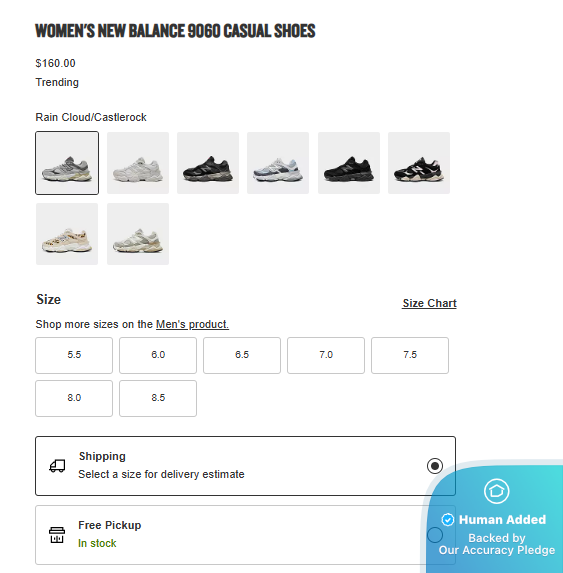Viewport: 563px width, 573px height.
Task: Select size 6.5 button
Action: (242, 355)
